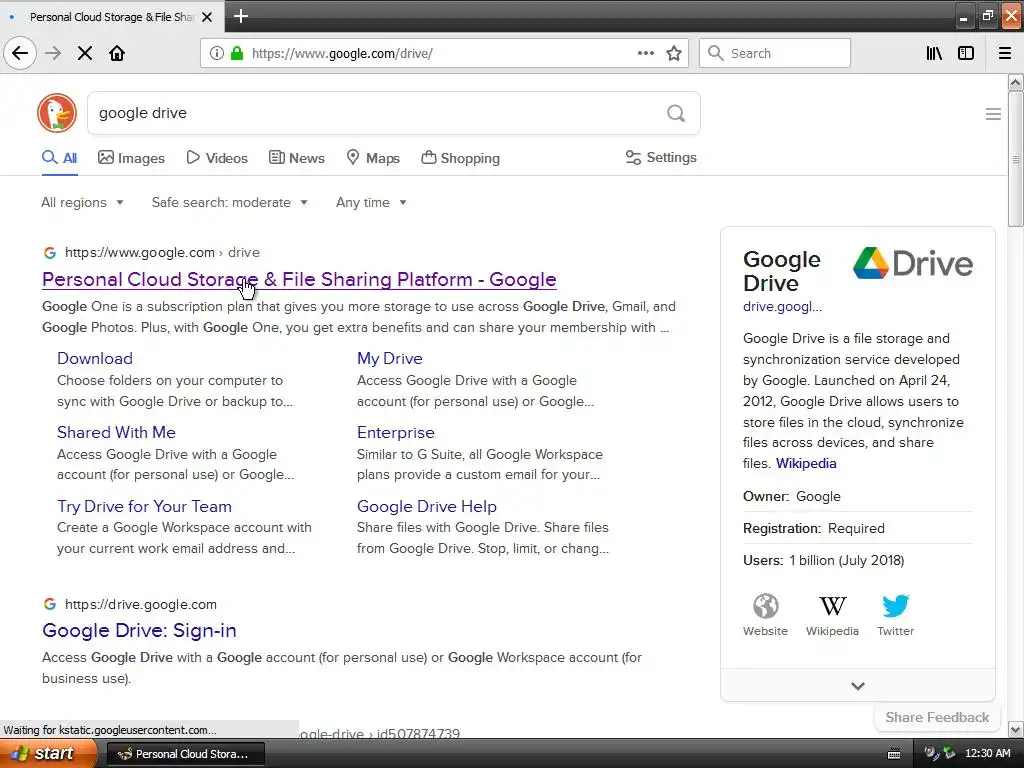The image size is (1024, 768).
Task: Switch to the Maps tab
Action: tap(373, 158)
